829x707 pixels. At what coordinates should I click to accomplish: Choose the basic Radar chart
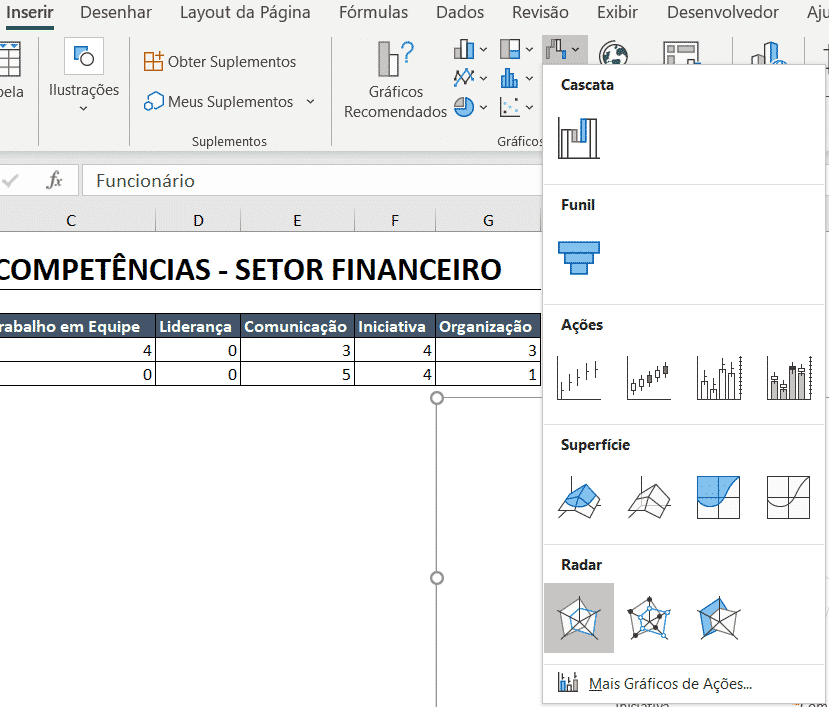coord(578,618)
